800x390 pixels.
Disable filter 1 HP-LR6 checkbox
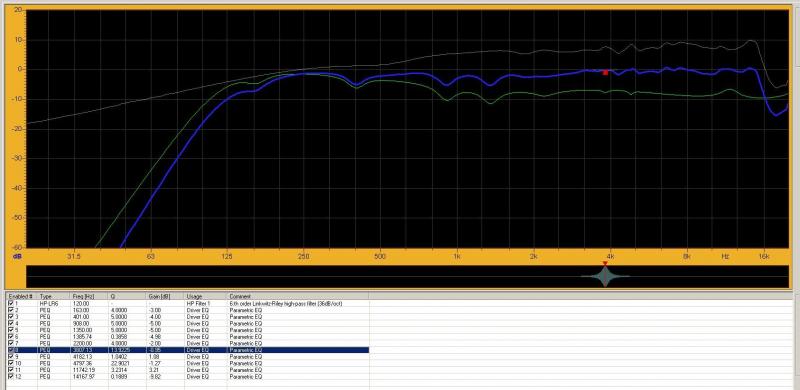tap(11, 303)
